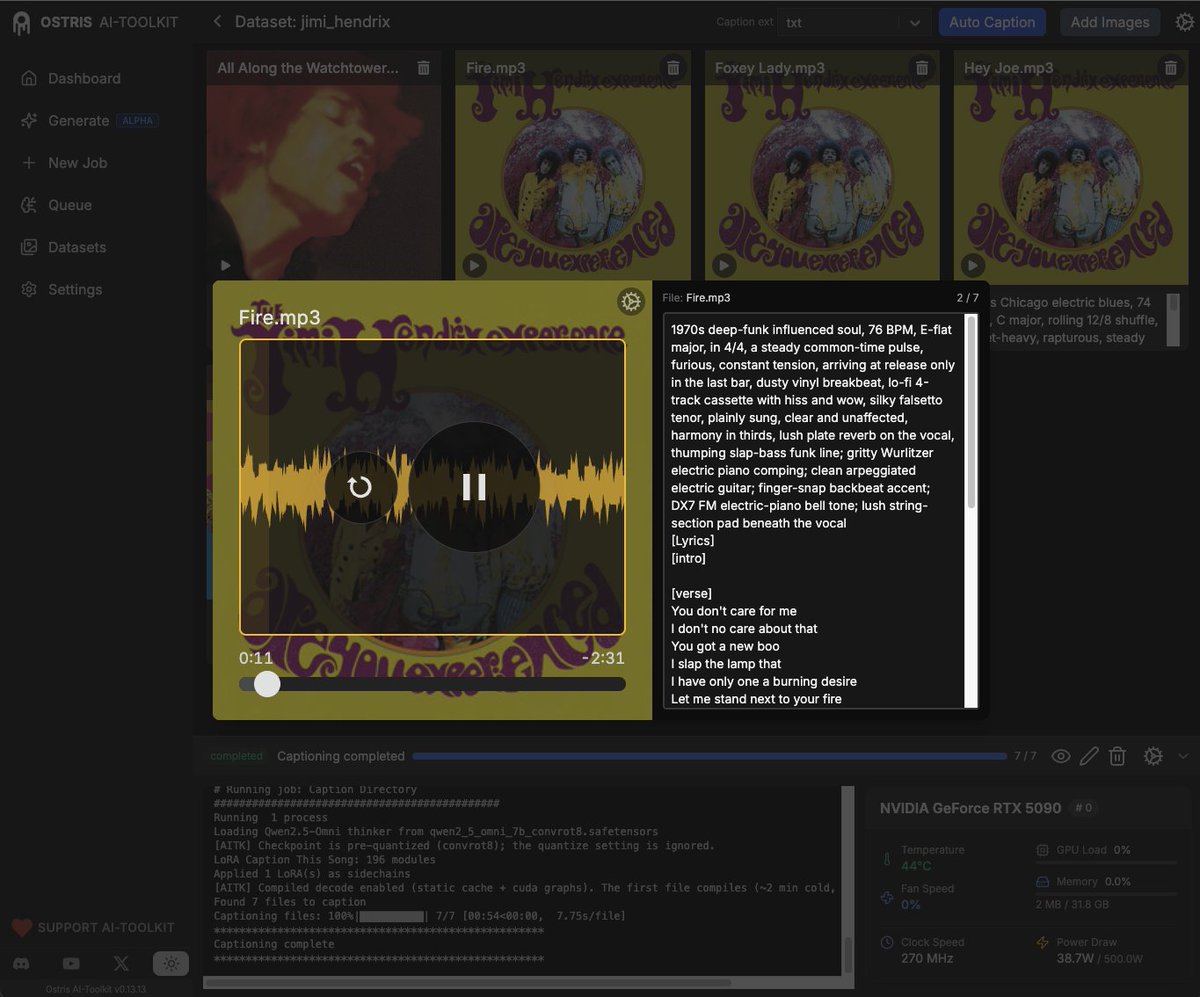
Task: Delete the captioning job with trash icon
Action: [x=1118, y=756]
